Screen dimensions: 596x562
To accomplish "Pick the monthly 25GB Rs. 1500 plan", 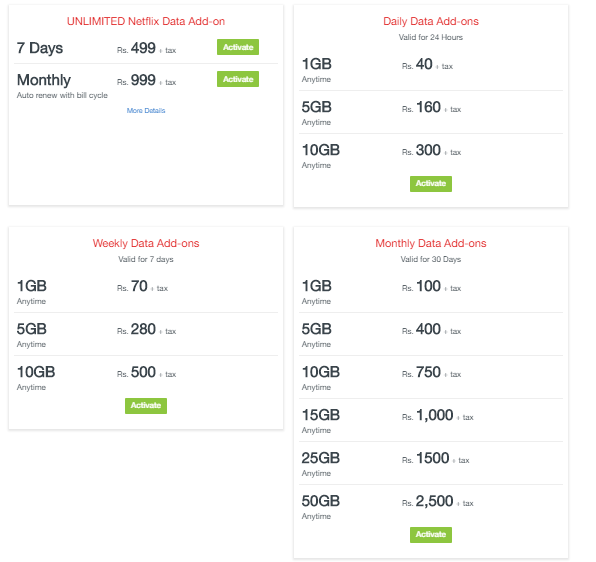I will coord(431,463).
